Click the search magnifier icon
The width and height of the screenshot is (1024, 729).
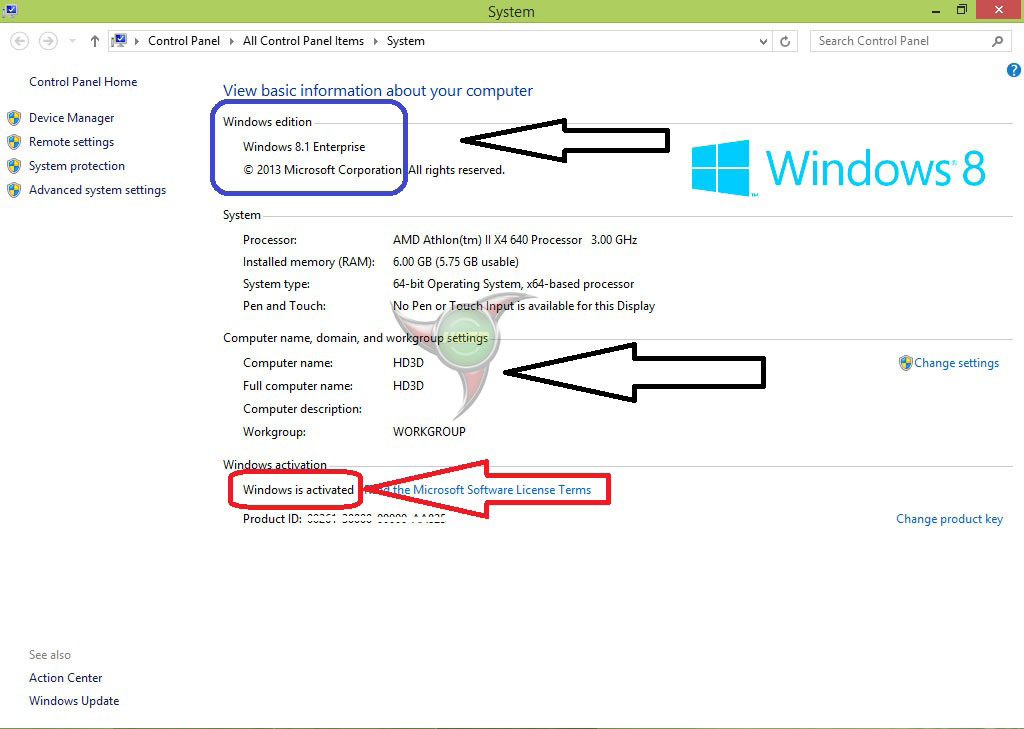(x=997, y=41)
